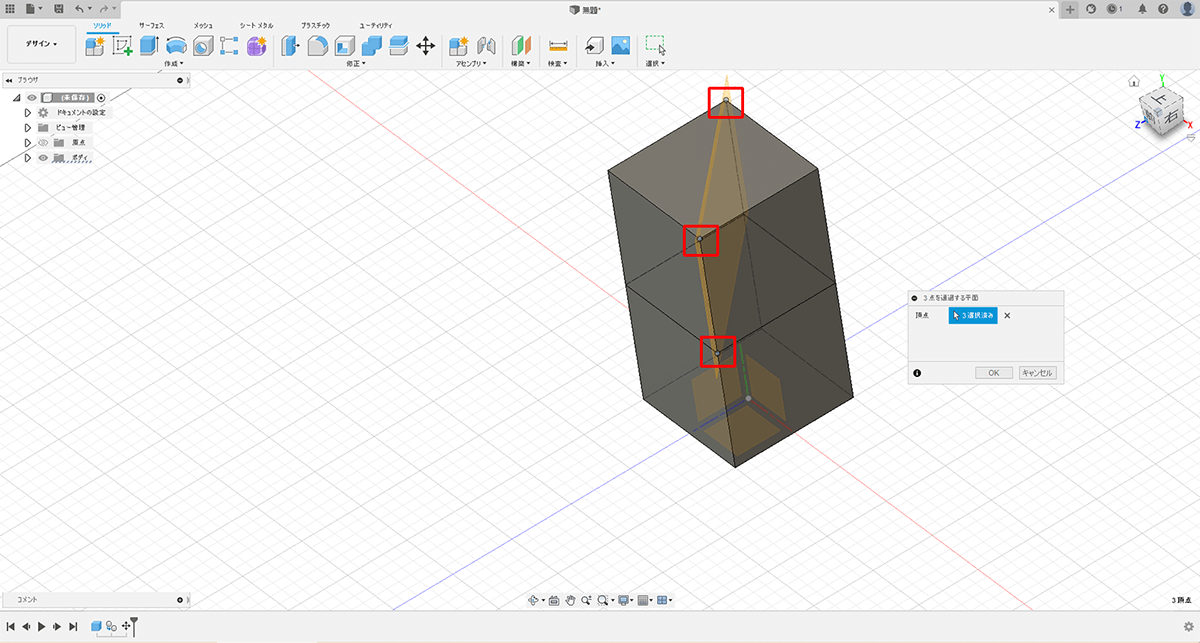Toggle the radio button beside (未保存) component

tap(101, 98)
